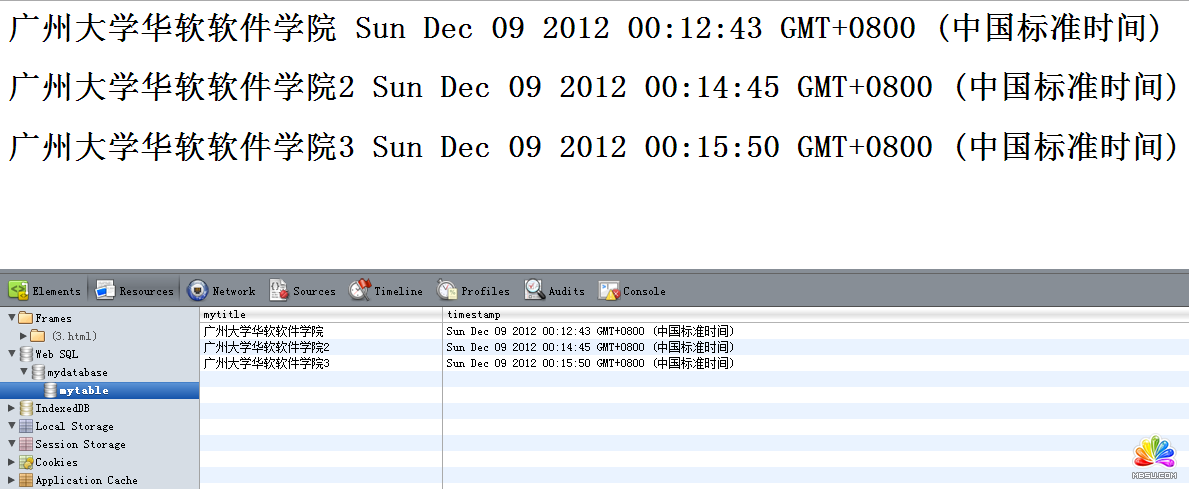1189x489 pixels.
Task: Open the Profiles panel icon
Action: coord(447,291)
